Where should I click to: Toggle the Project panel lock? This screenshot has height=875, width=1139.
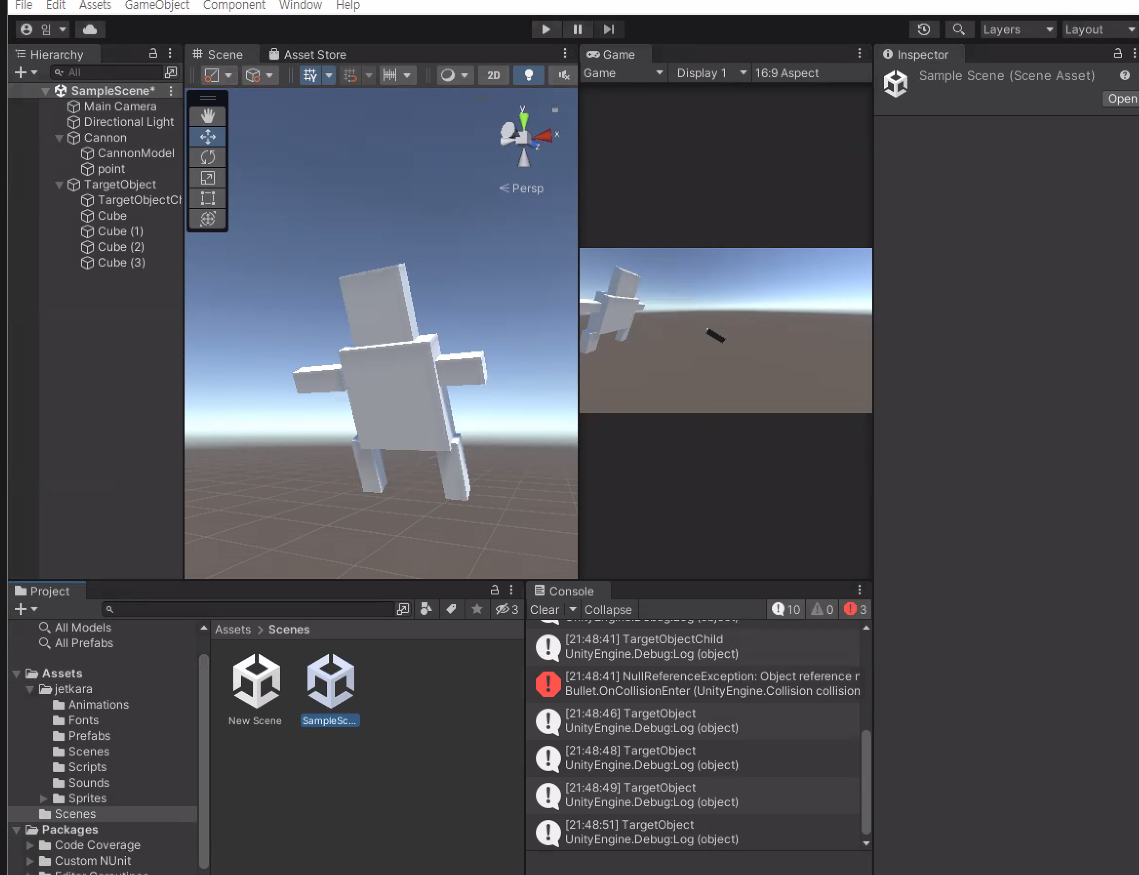(x=495, y=590)
